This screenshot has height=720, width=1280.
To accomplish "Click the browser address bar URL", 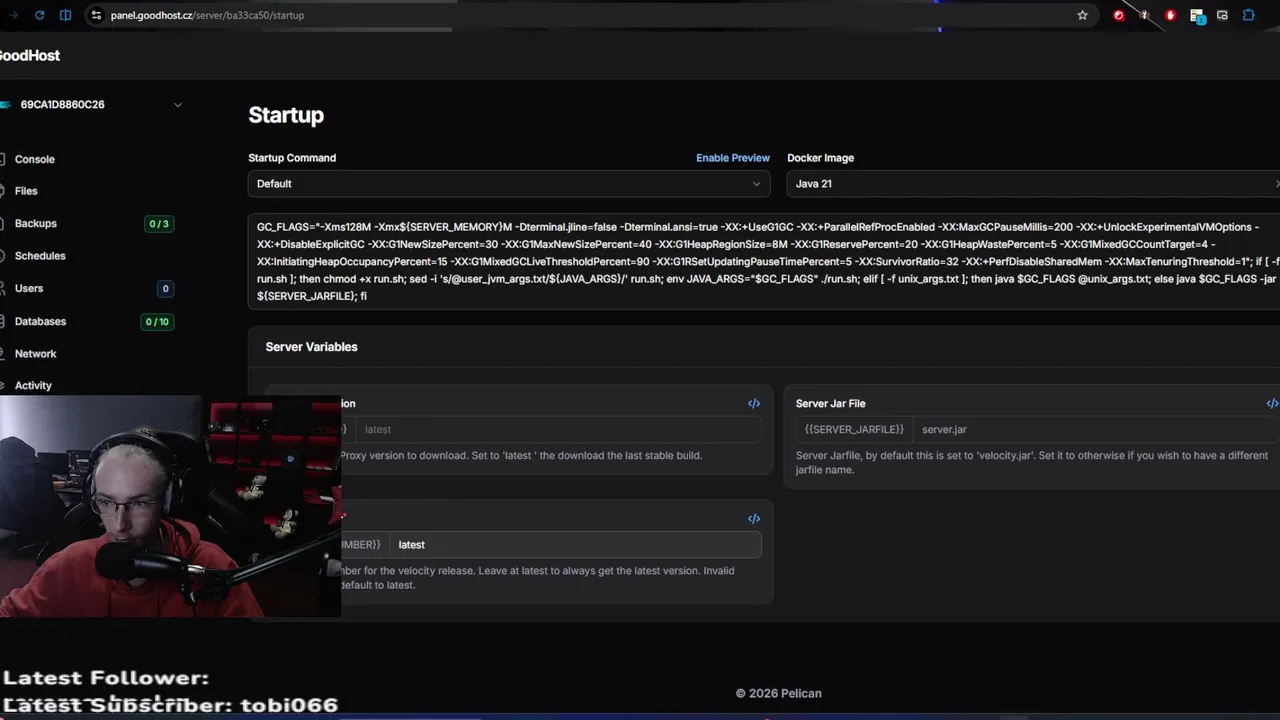I will [207, 15].
